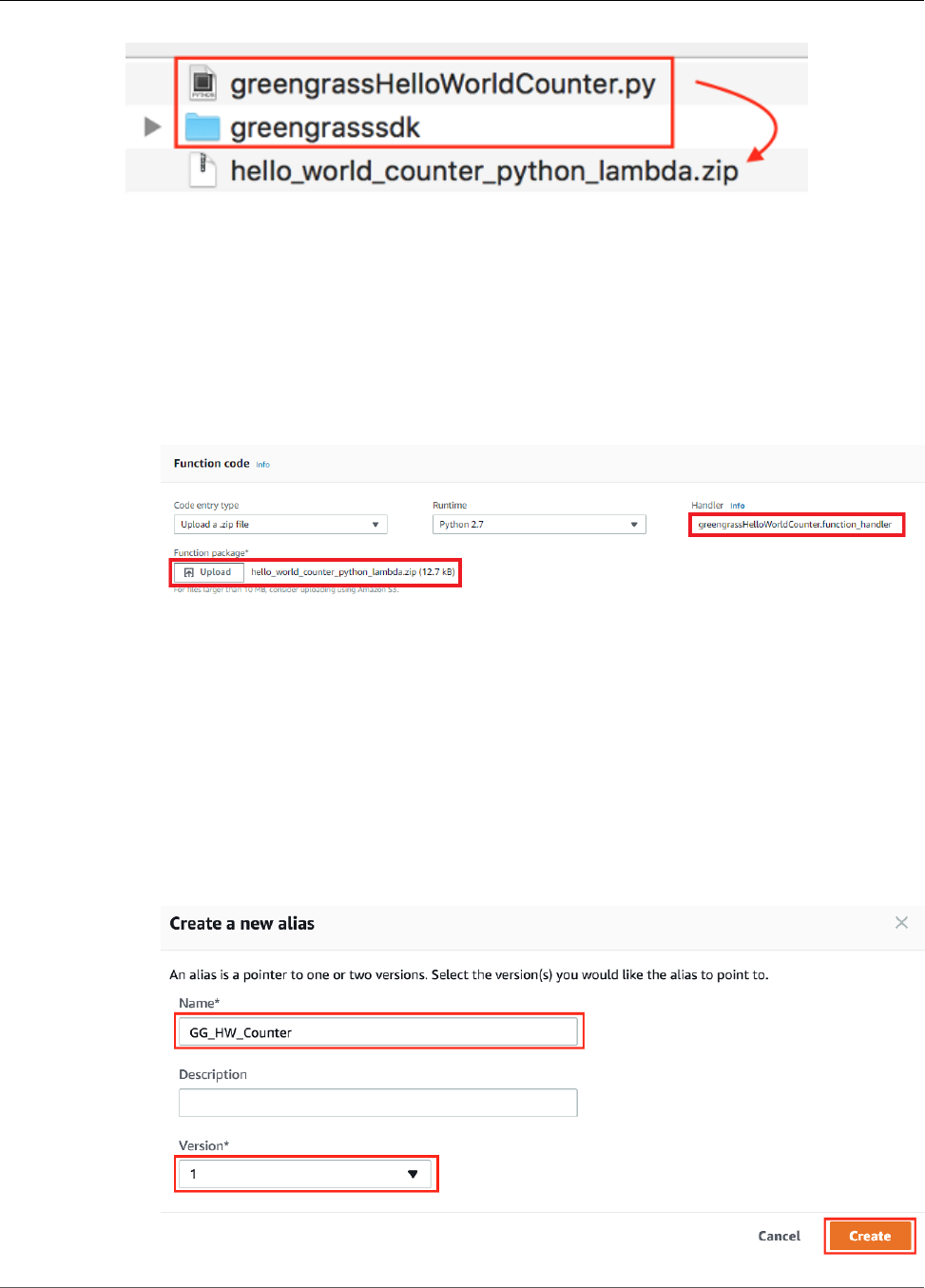This screenshot has height=1288, width=925.
Task: Cancel the new alias dialog
Action: [779, 1236]
